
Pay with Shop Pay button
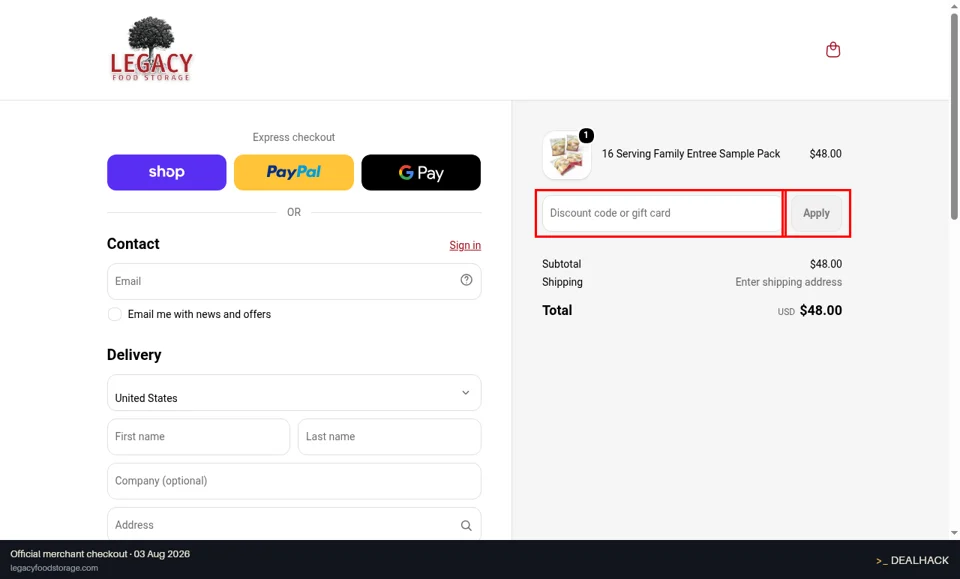coord(167,172)
